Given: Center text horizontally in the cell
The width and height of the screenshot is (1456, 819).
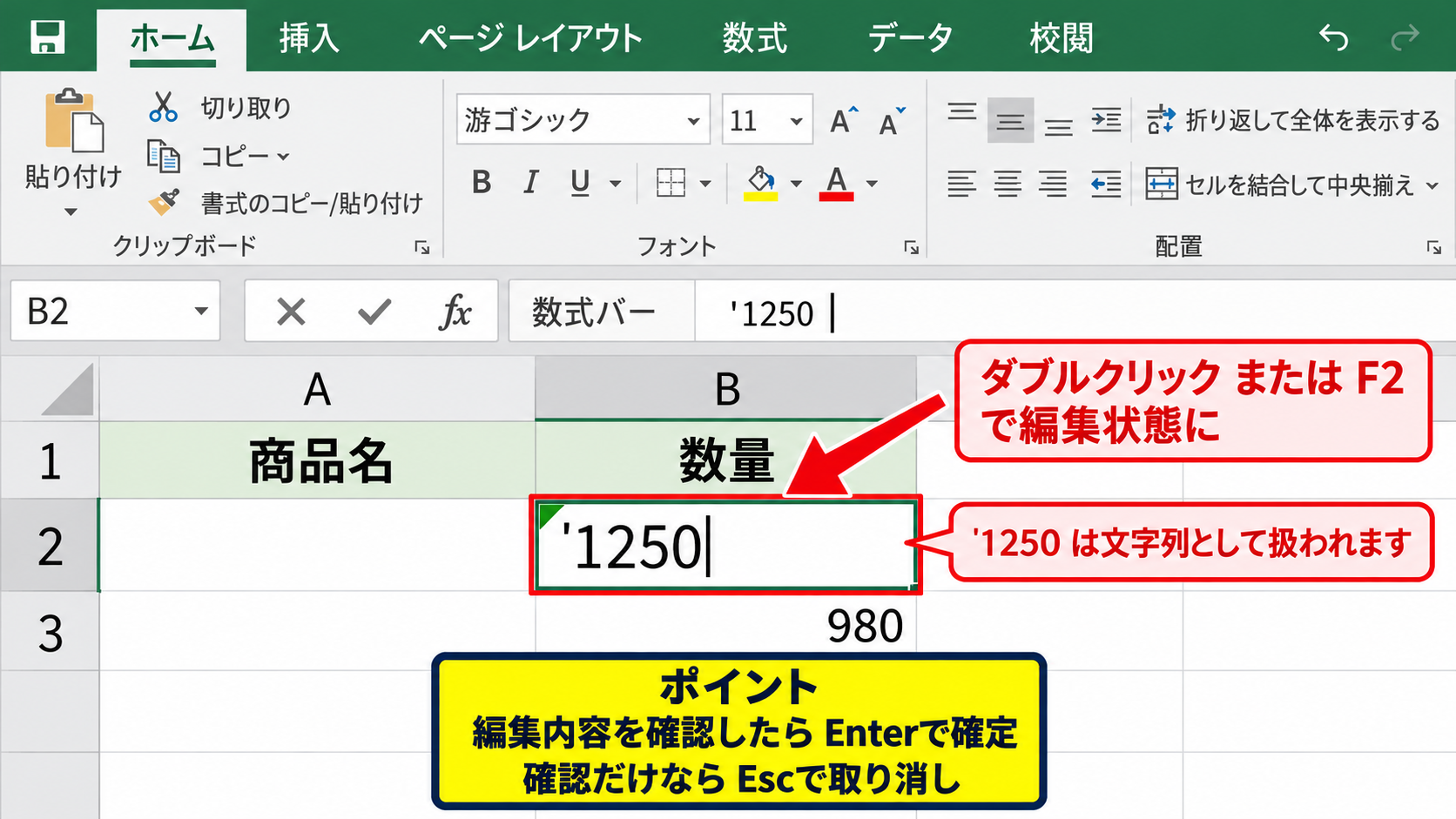Looking at the screenshot, I should point(1008,184).
